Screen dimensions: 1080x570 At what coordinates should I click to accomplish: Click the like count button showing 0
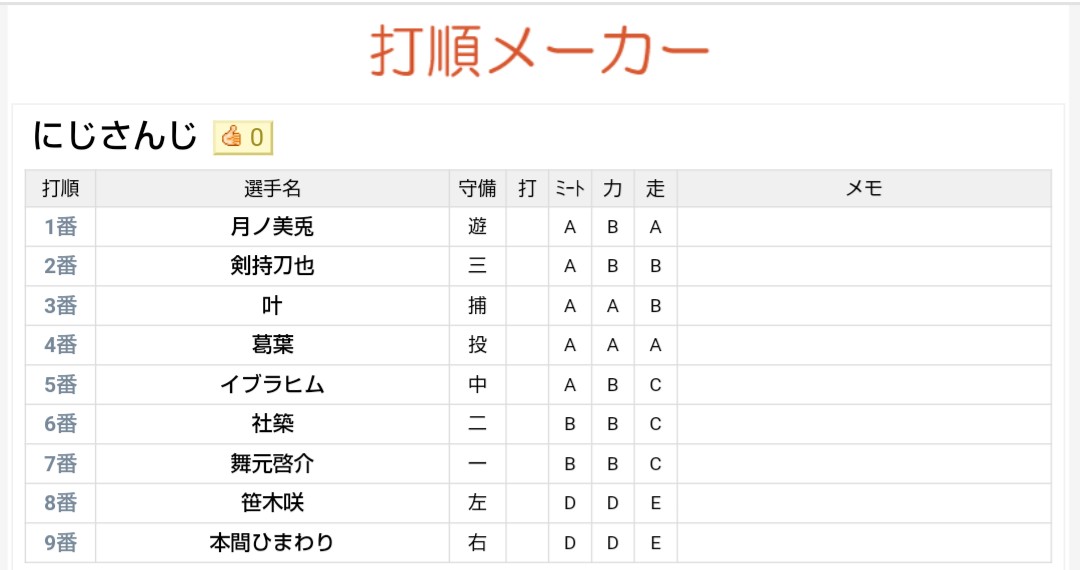pyautogui.click(x=243, y=138)
